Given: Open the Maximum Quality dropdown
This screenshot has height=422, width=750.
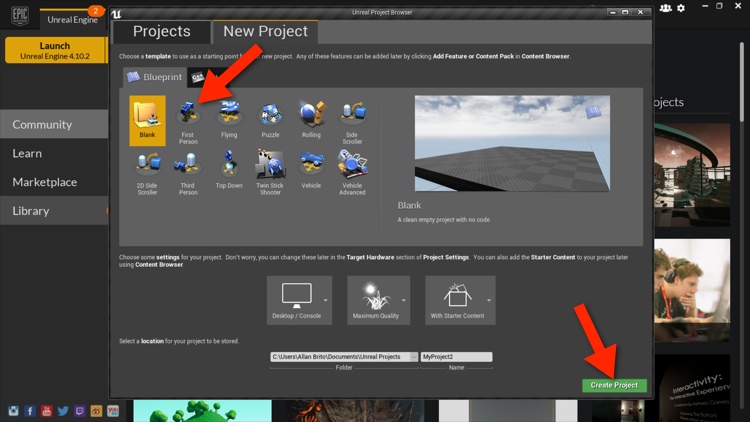Looking at the screenshot, I should 378,300.
